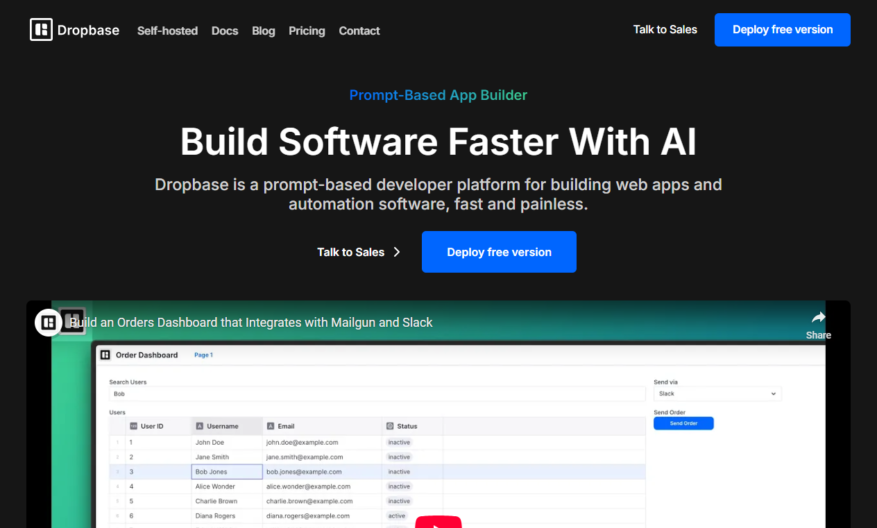Click the Charlie Brown username cell
Image resolution: width=877 pixels, height=528 pixels.
click(x=227, y=501)
